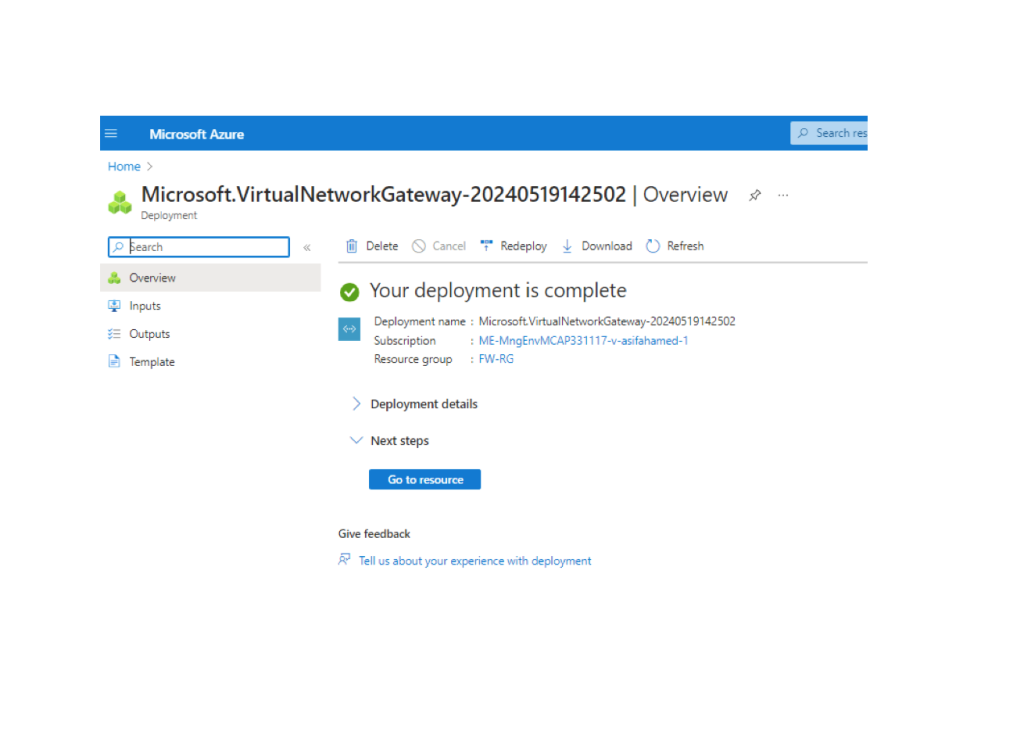The width and height of the screenshot is (1024, 746).
Task: Open the hamburger portal menu
Action: tap(111, 134)
